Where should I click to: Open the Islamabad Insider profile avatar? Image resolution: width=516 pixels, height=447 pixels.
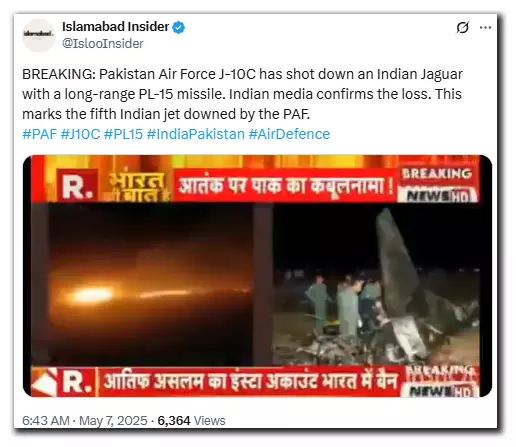tap(38, 35)
